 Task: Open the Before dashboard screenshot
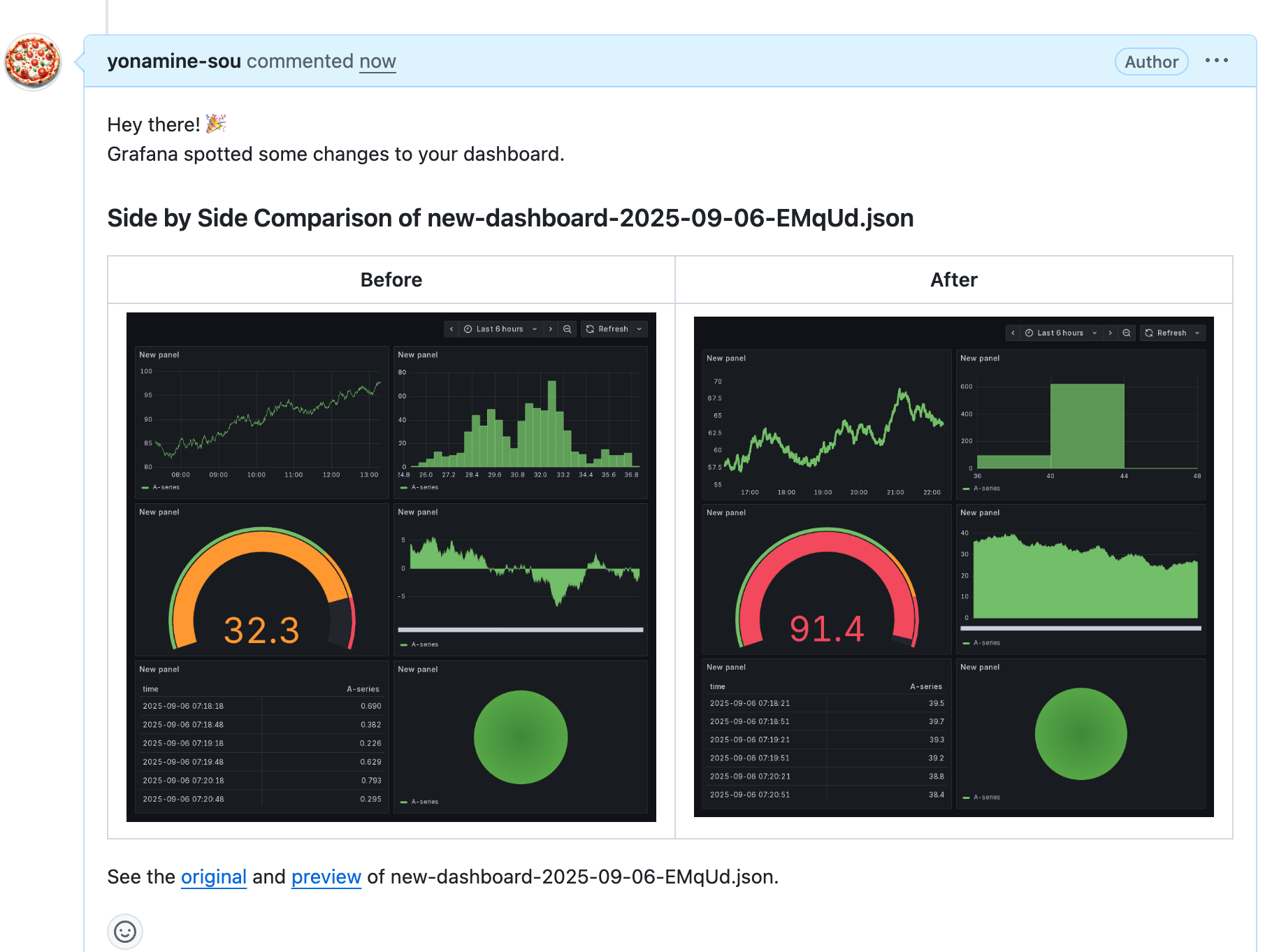391,567
